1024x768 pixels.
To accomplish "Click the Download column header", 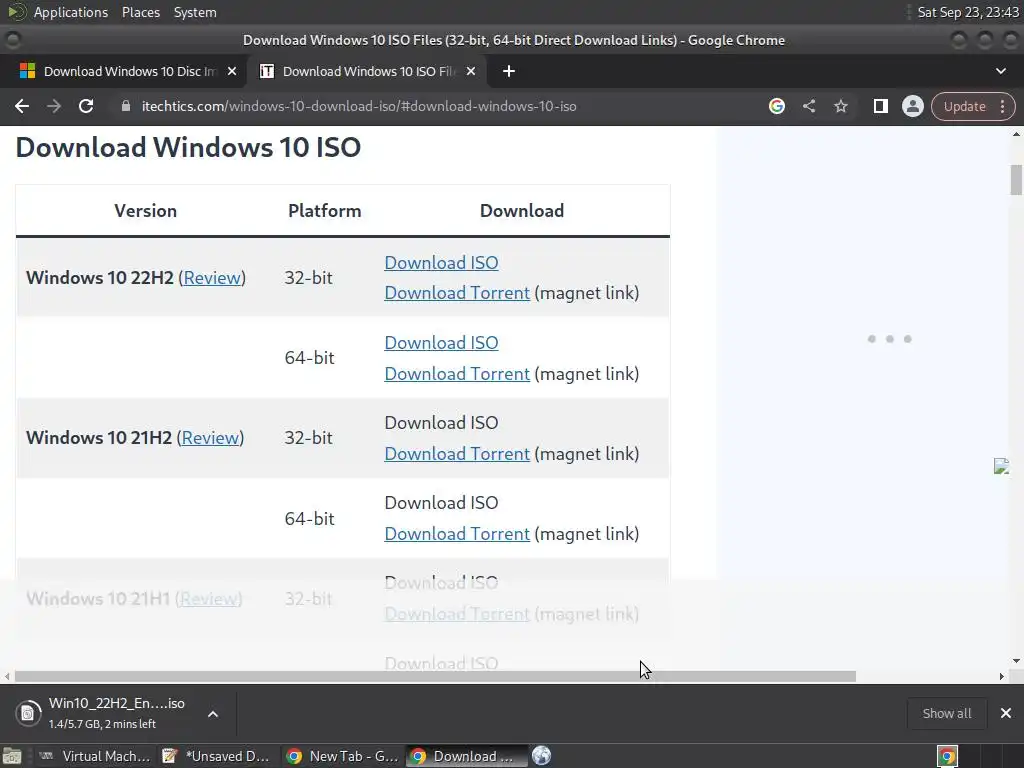I will [522, 211].
